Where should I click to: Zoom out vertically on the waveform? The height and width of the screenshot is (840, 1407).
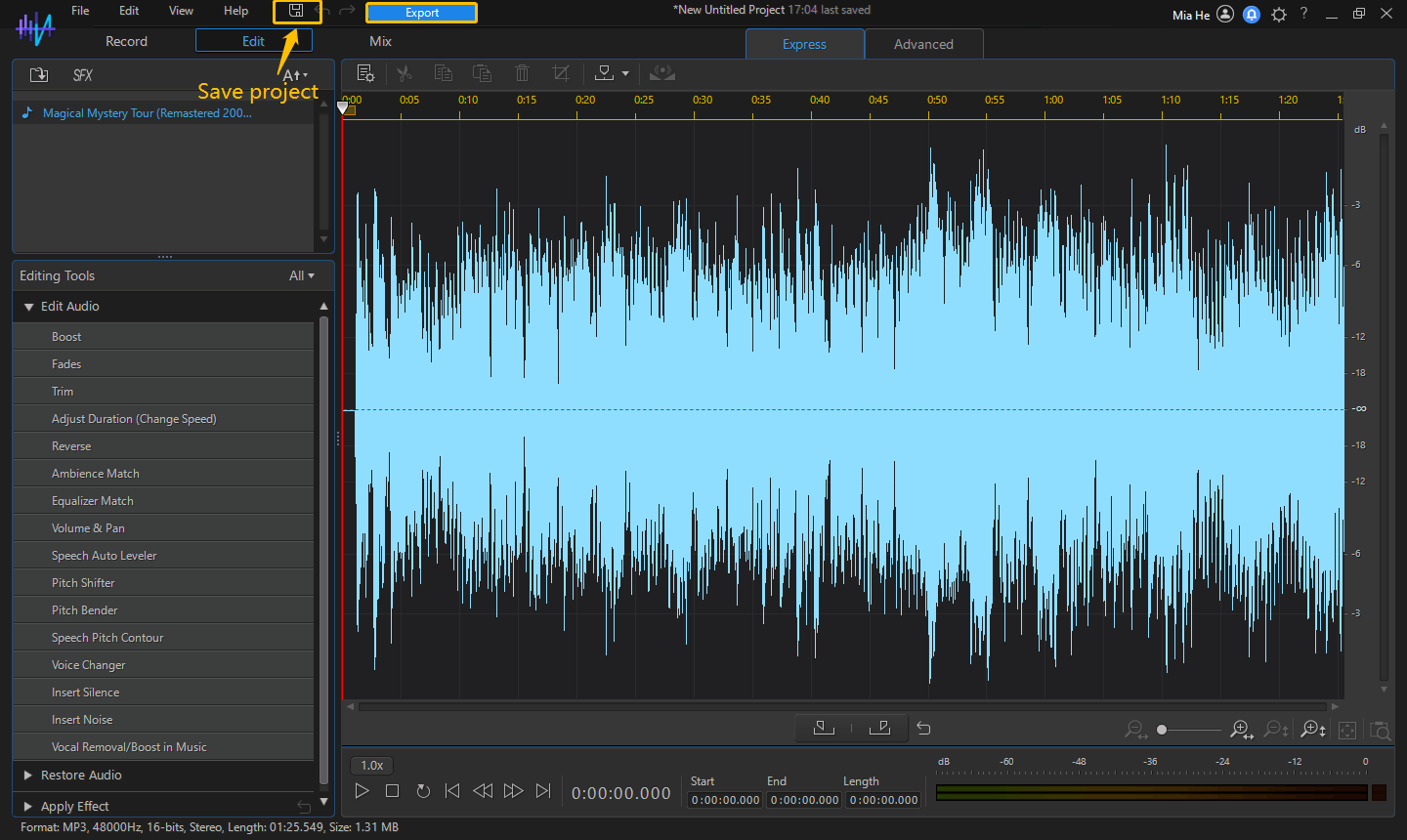pyautogui.click(x=1276, y=730)
